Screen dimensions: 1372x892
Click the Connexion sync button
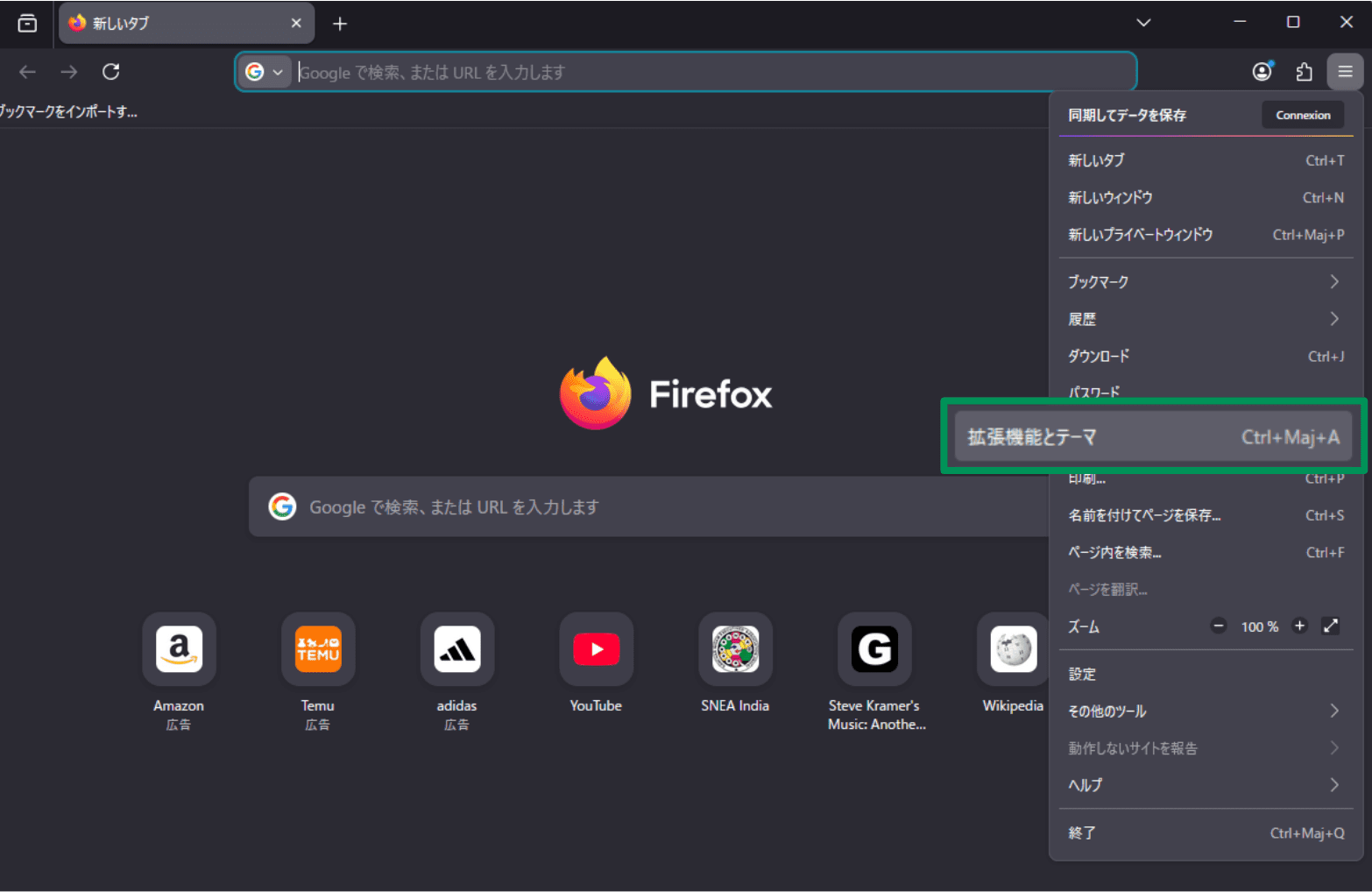1303,114
